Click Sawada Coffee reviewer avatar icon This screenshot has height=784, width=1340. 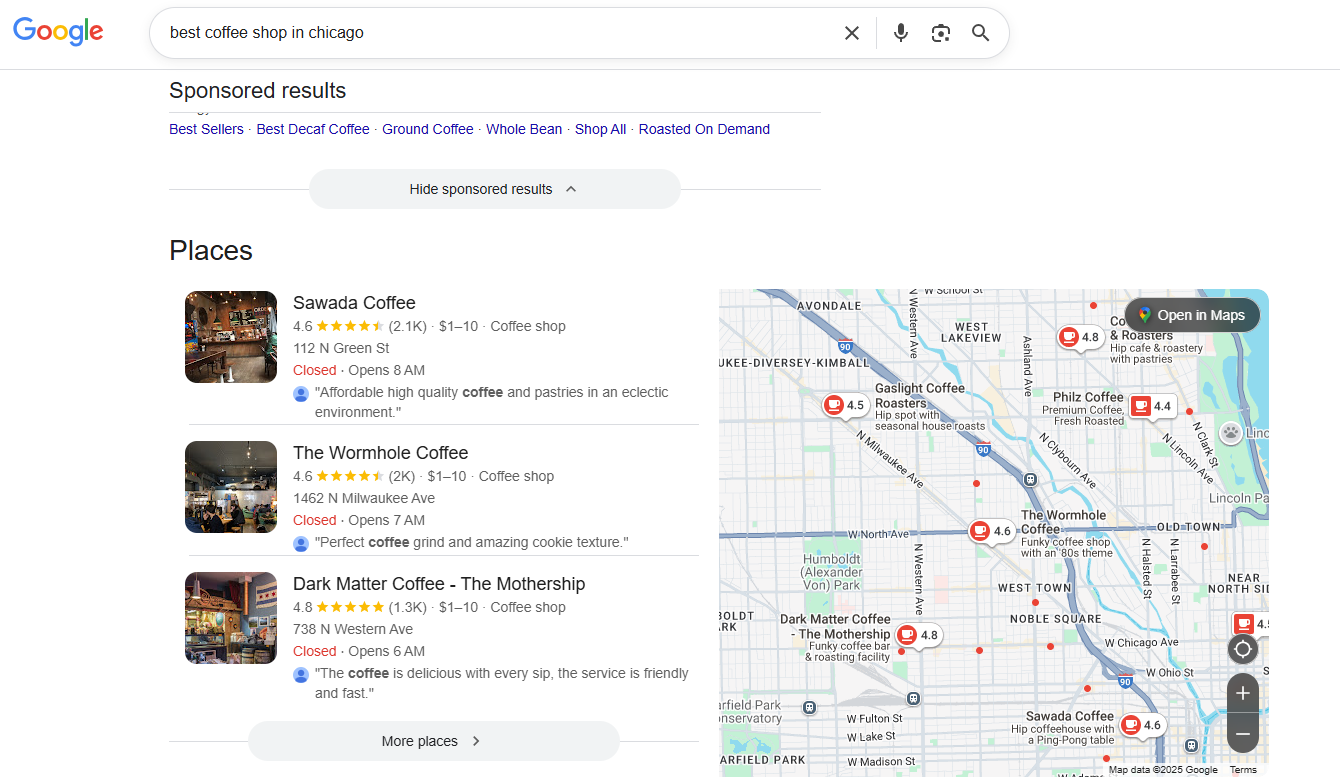[301, 394]
